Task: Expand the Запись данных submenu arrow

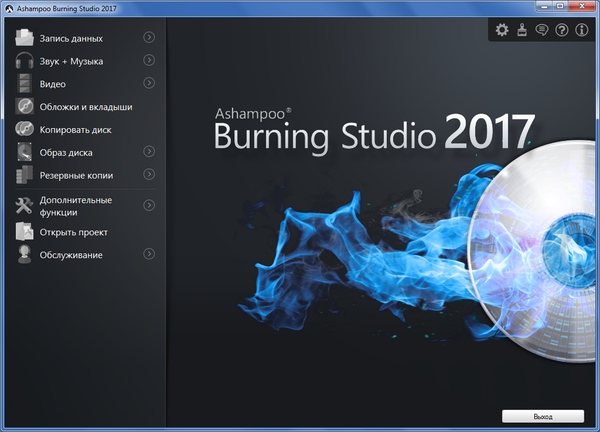Action: click(x=149, y=37)
